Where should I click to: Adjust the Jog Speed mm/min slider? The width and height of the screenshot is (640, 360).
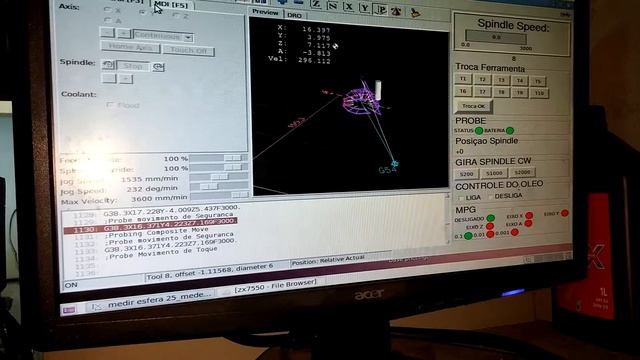219,177
